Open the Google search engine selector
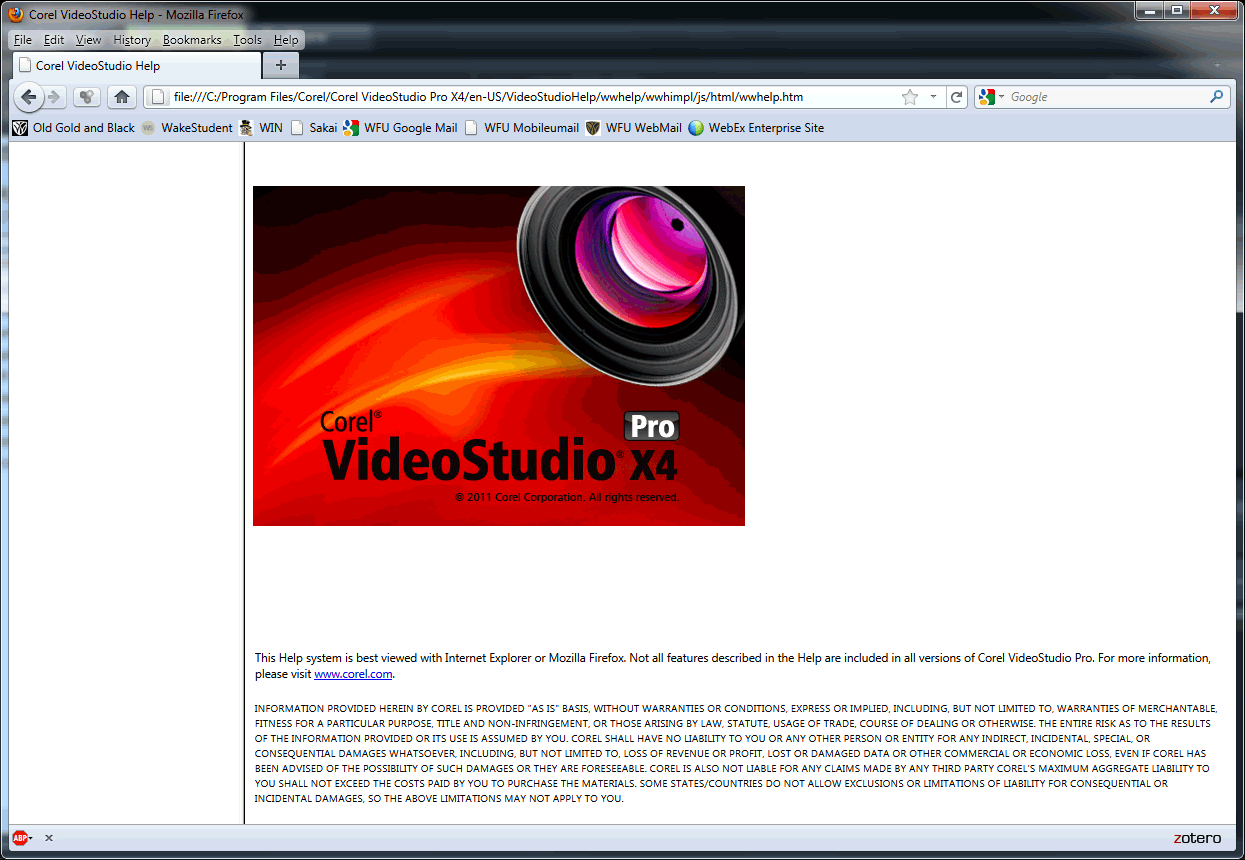The image size is (1245, 860). [992, 97]
